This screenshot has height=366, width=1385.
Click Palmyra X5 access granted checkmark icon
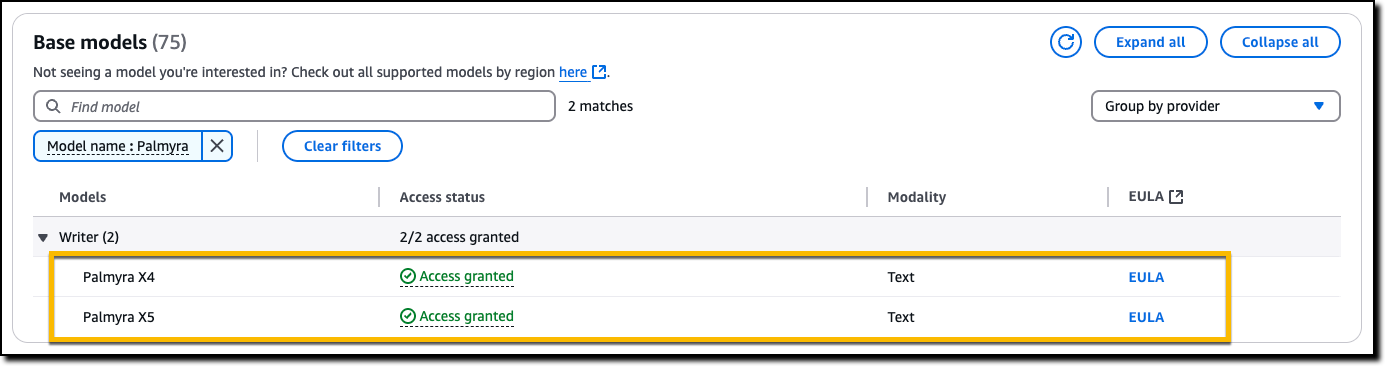(407, 317)
